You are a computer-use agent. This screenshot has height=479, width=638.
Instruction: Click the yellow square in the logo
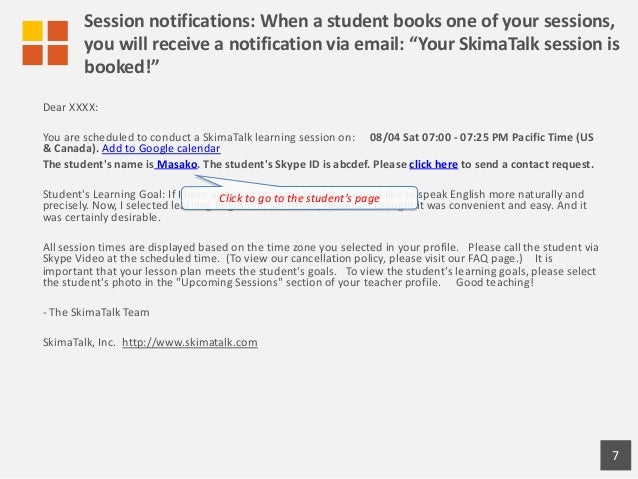tap(33, 30)
